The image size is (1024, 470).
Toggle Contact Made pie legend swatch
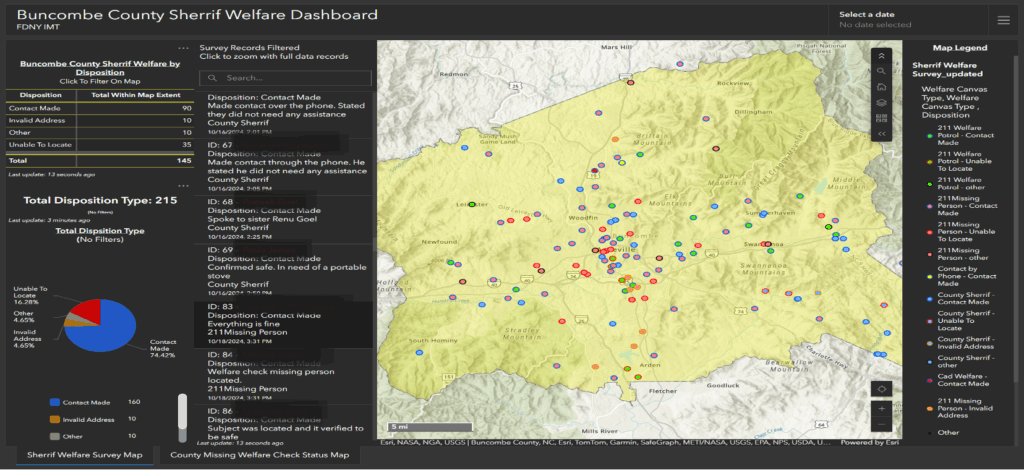(x=55, y=403)
